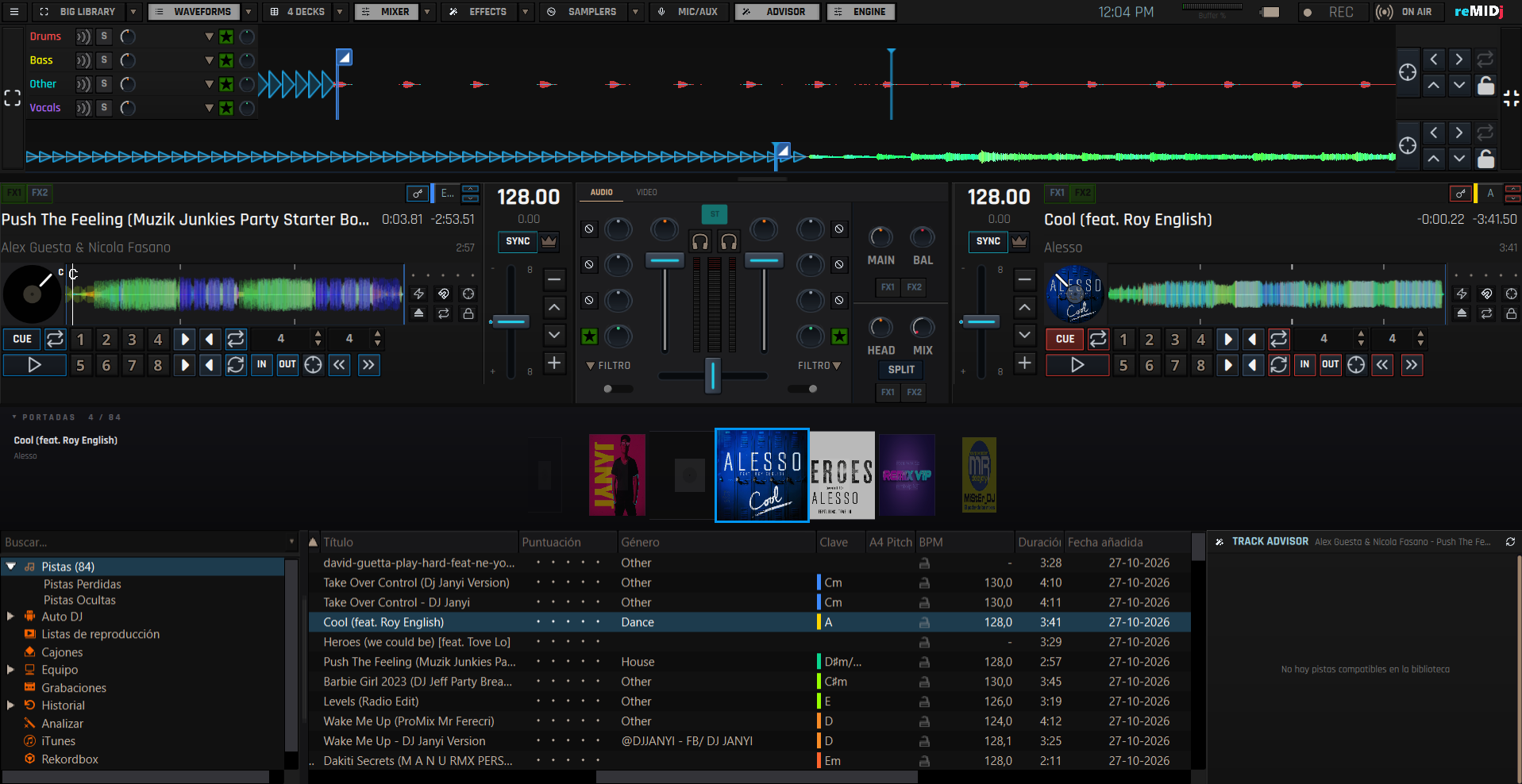
Task: Collapse the Pistas (84) tree node
Action: pyautogui.click(x=10, y=567)
